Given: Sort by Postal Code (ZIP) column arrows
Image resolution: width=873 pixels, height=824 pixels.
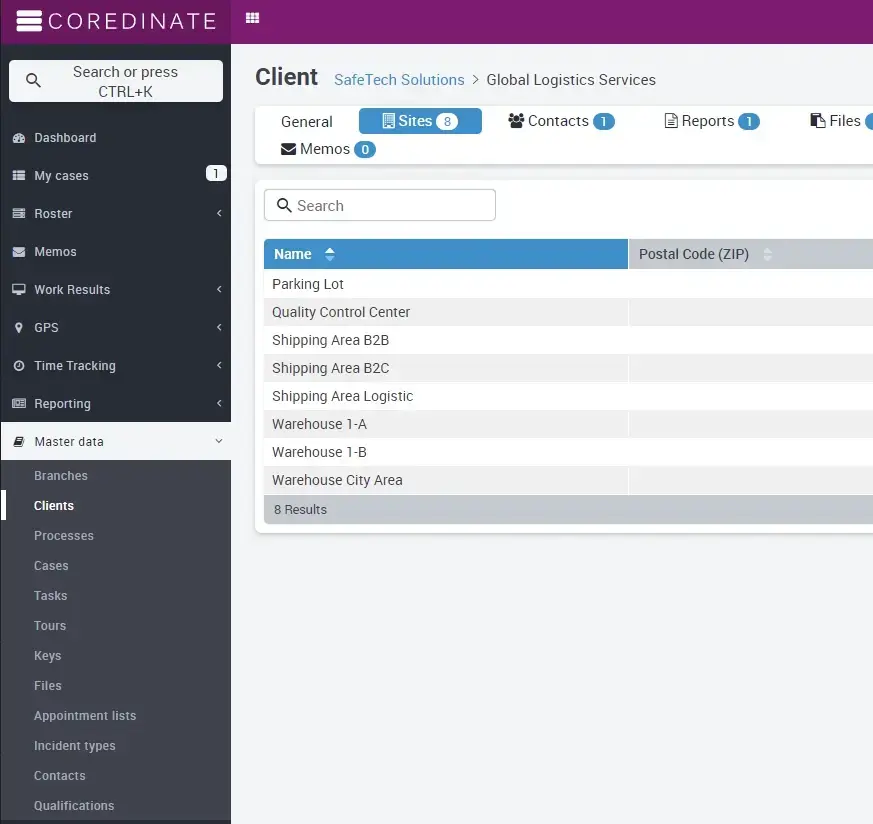Looking at the screenshot, I should [x=767, y=254].
